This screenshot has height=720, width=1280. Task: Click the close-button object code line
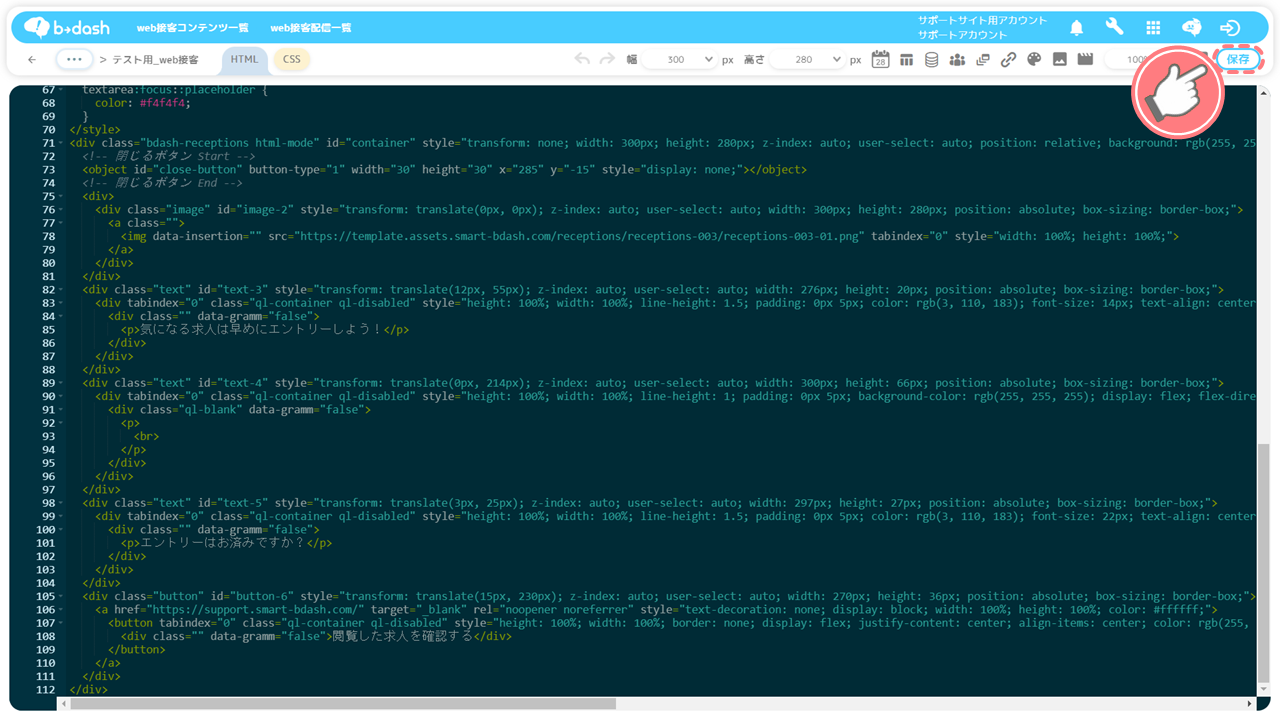pos(444,169)
